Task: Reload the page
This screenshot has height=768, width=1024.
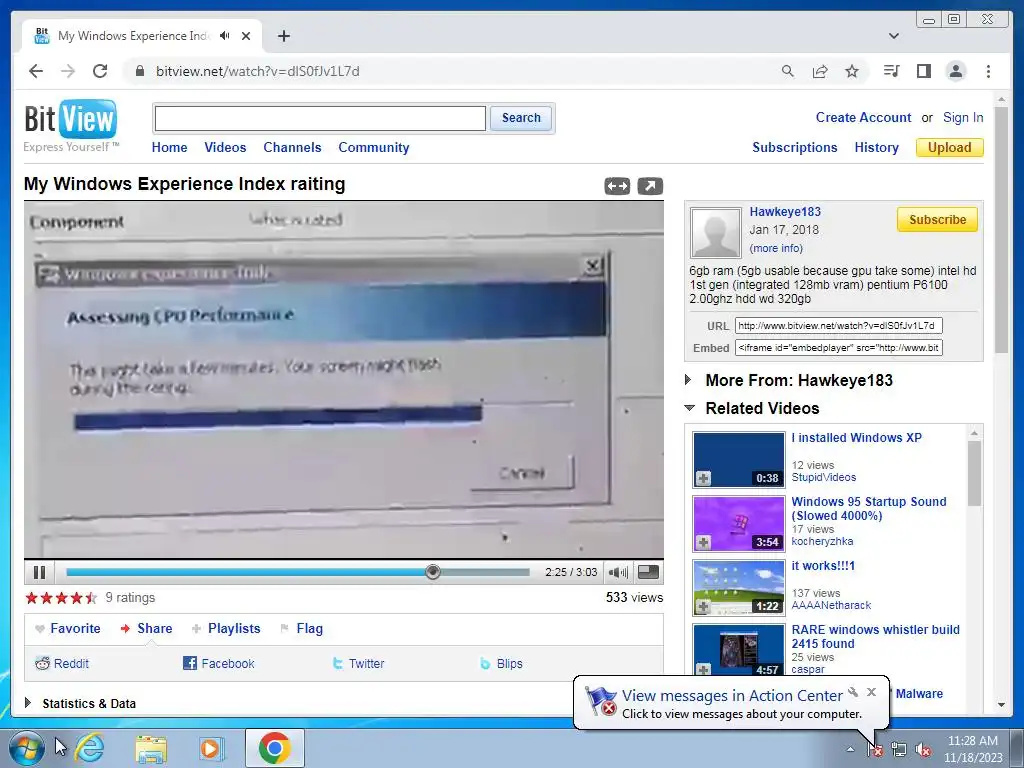Action: [x=100, y=71]
